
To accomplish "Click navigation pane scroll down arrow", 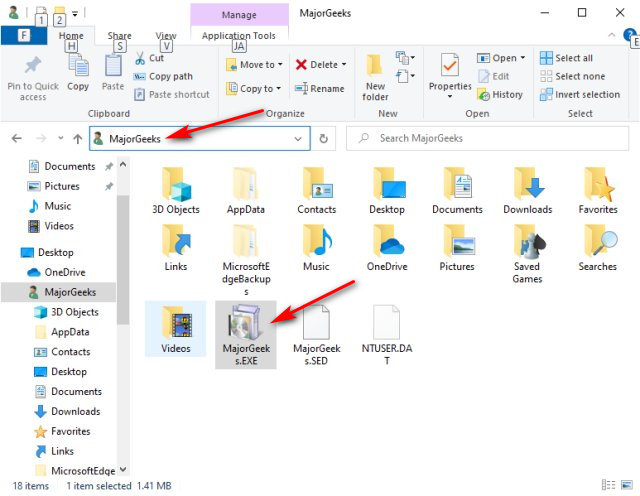I will pyautogui.click(x=123, y=469).
